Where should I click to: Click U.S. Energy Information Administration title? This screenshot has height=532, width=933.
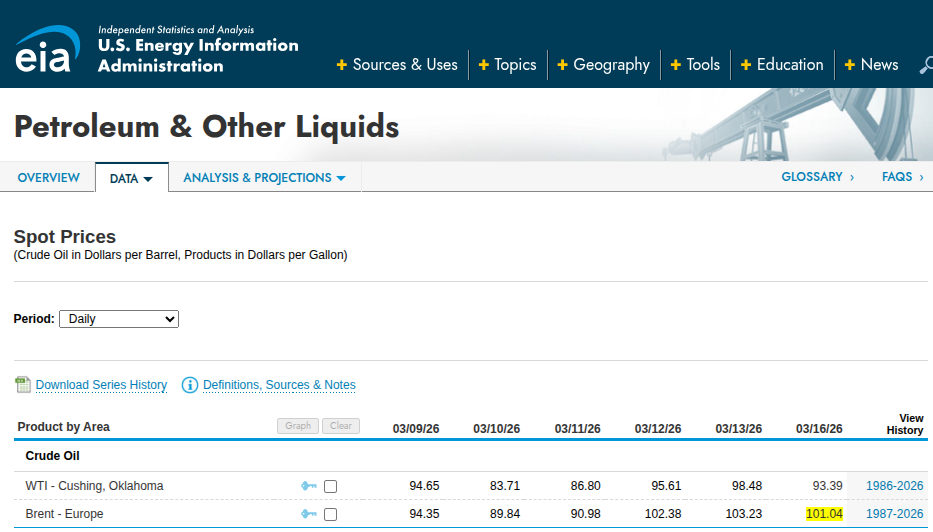(x=198, y=55)
